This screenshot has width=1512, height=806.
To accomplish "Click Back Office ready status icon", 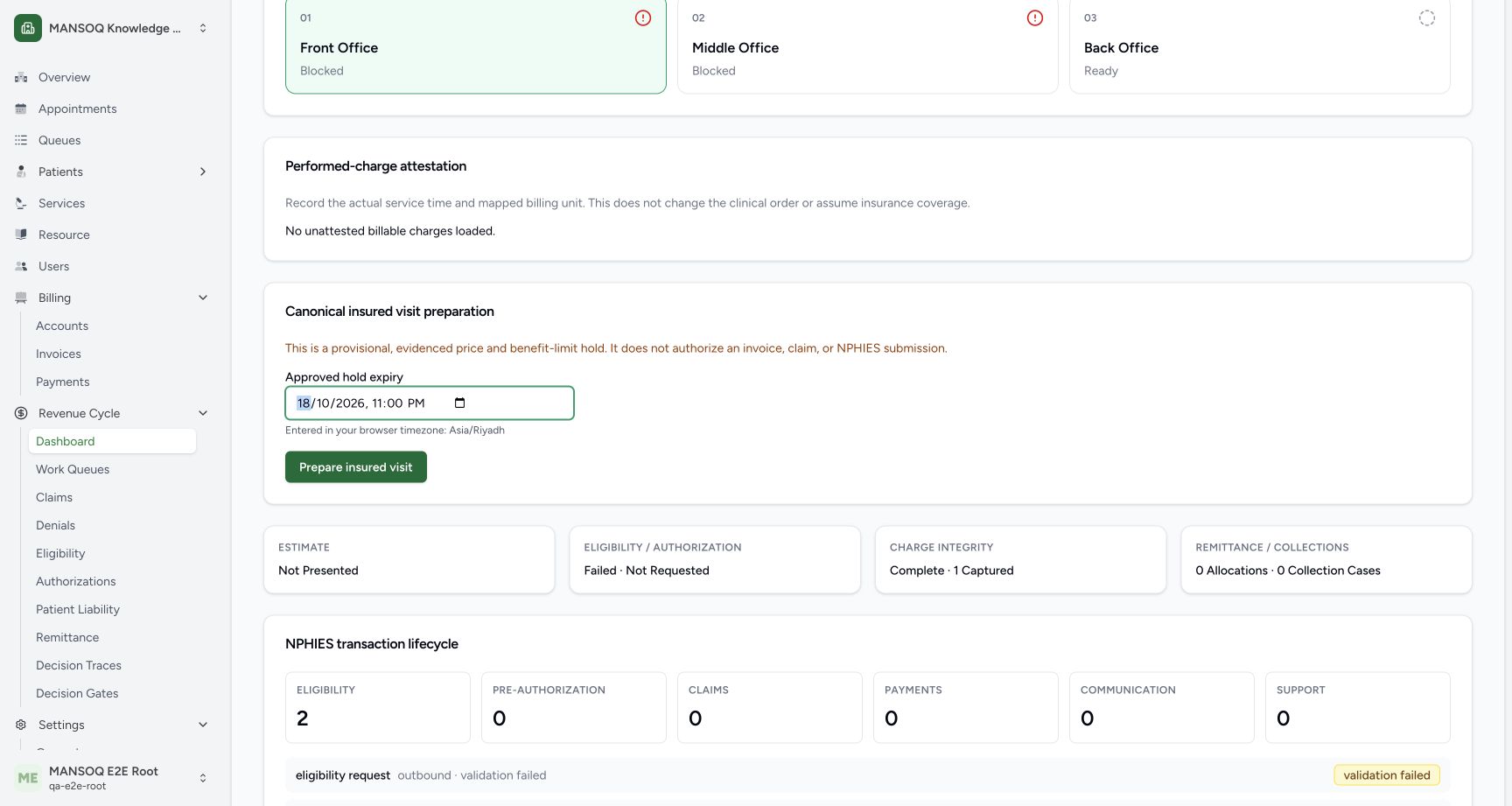I will (x=1427, y=18).
